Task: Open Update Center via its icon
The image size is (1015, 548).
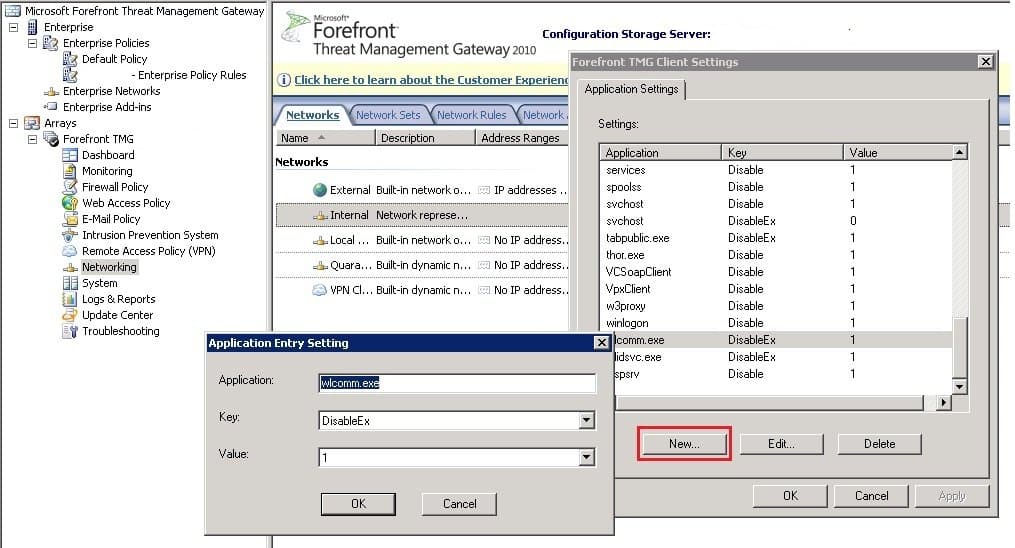Action: point(70,315)
